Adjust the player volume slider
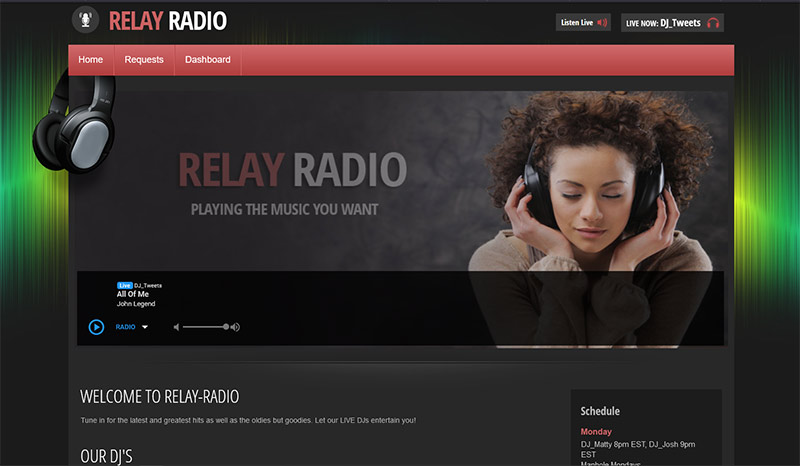Viewport: 800px width, 466px height. click(x=206, y=327)
